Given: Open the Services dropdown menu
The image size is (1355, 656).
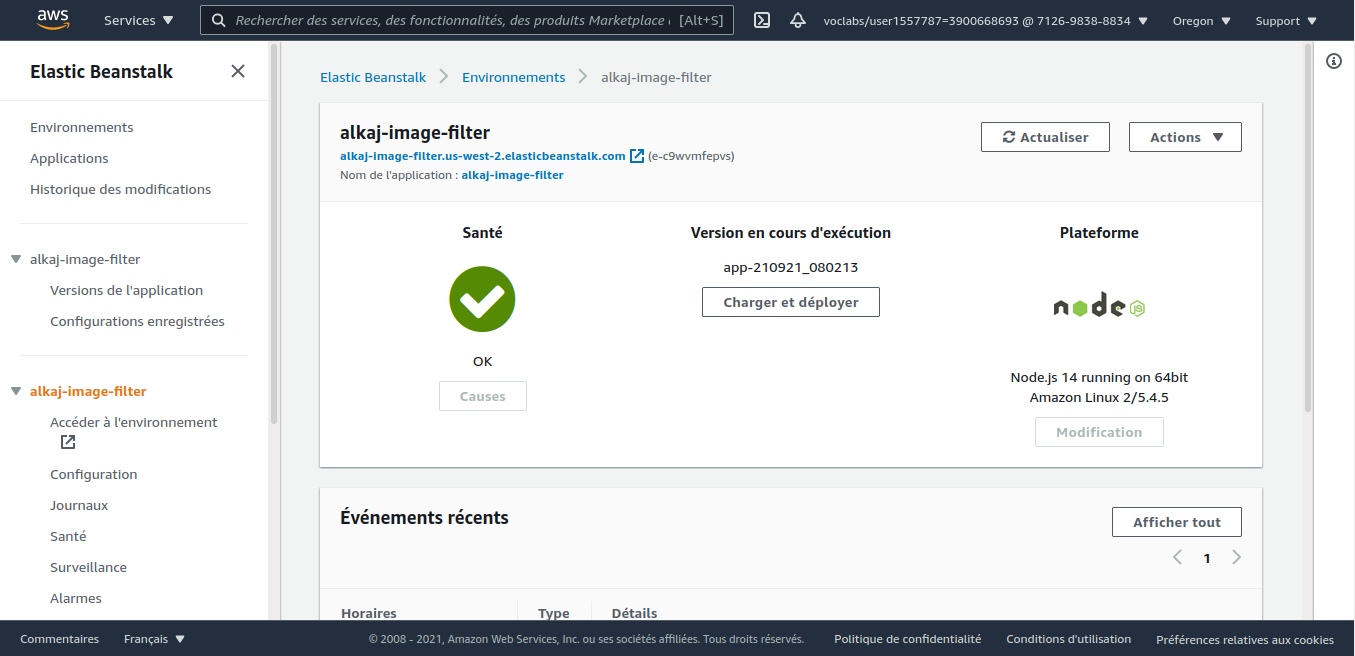Looking at the screenshot, I should coord(139,20).
